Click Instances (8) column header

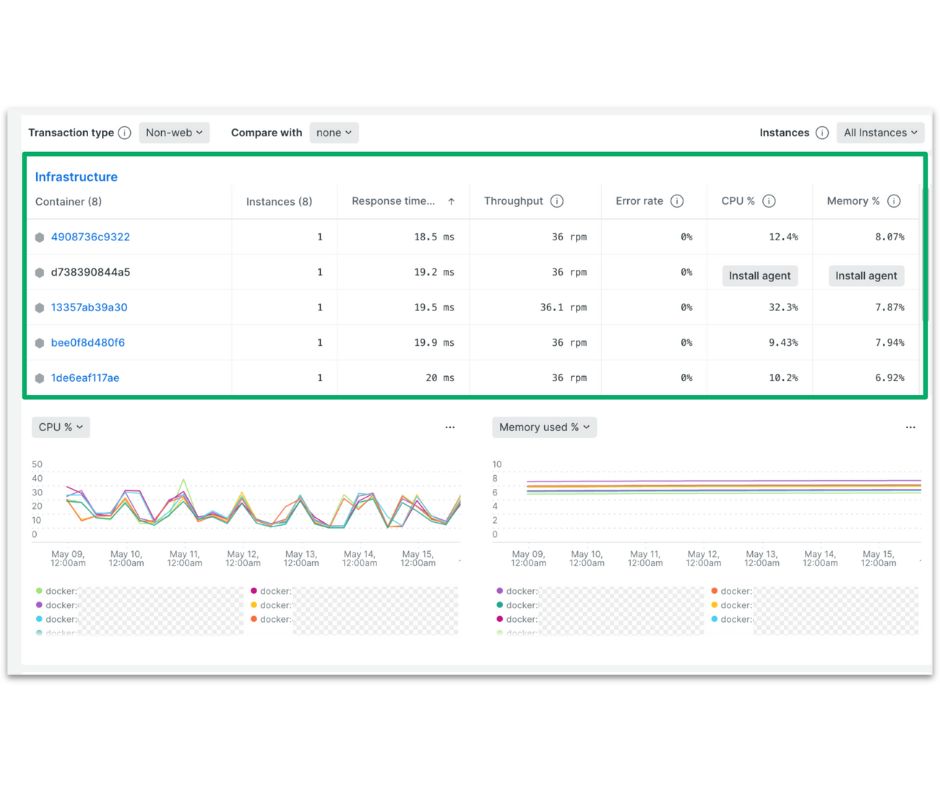pos(279,201)
